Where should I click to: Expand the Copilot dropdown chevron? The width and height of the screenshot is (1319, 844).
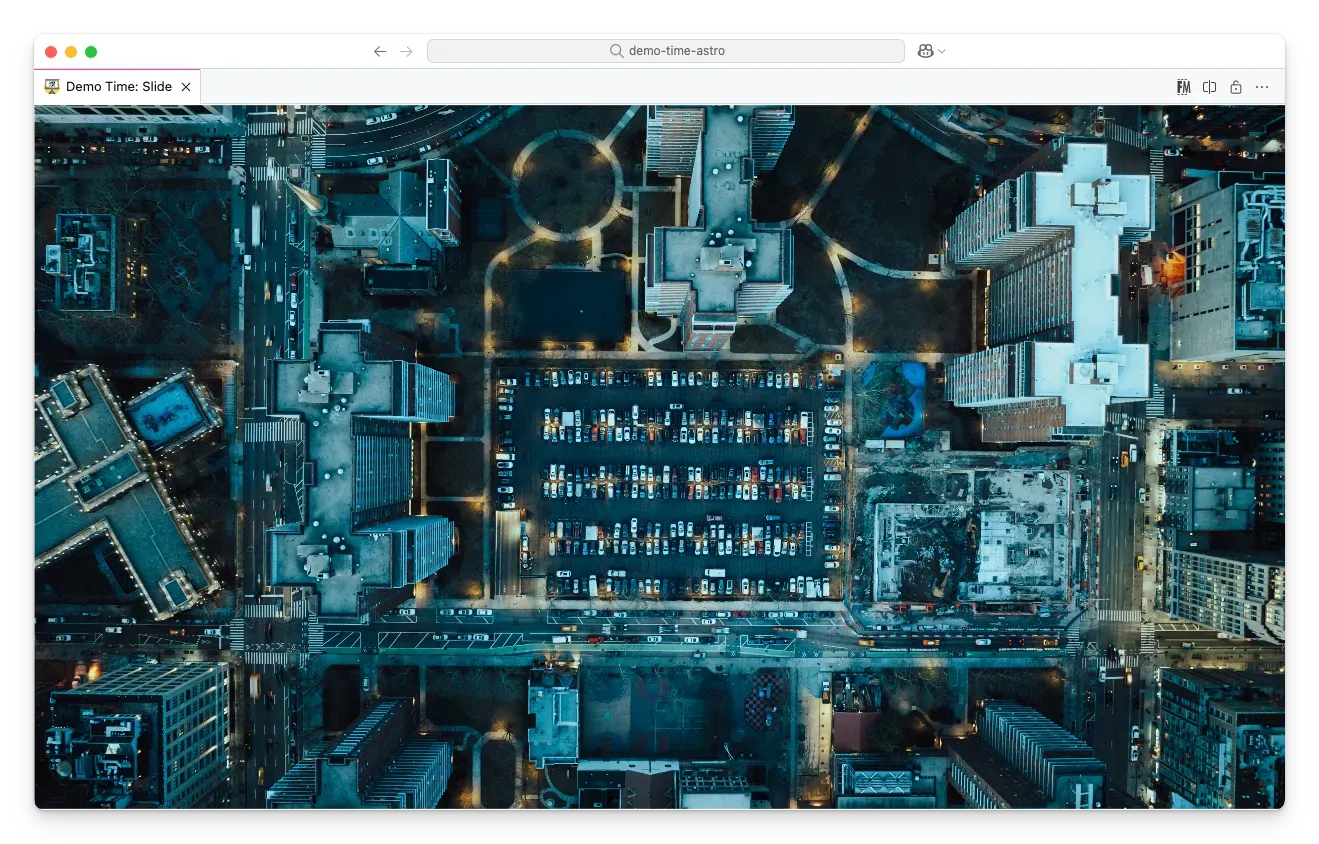[x=942, y=52]
